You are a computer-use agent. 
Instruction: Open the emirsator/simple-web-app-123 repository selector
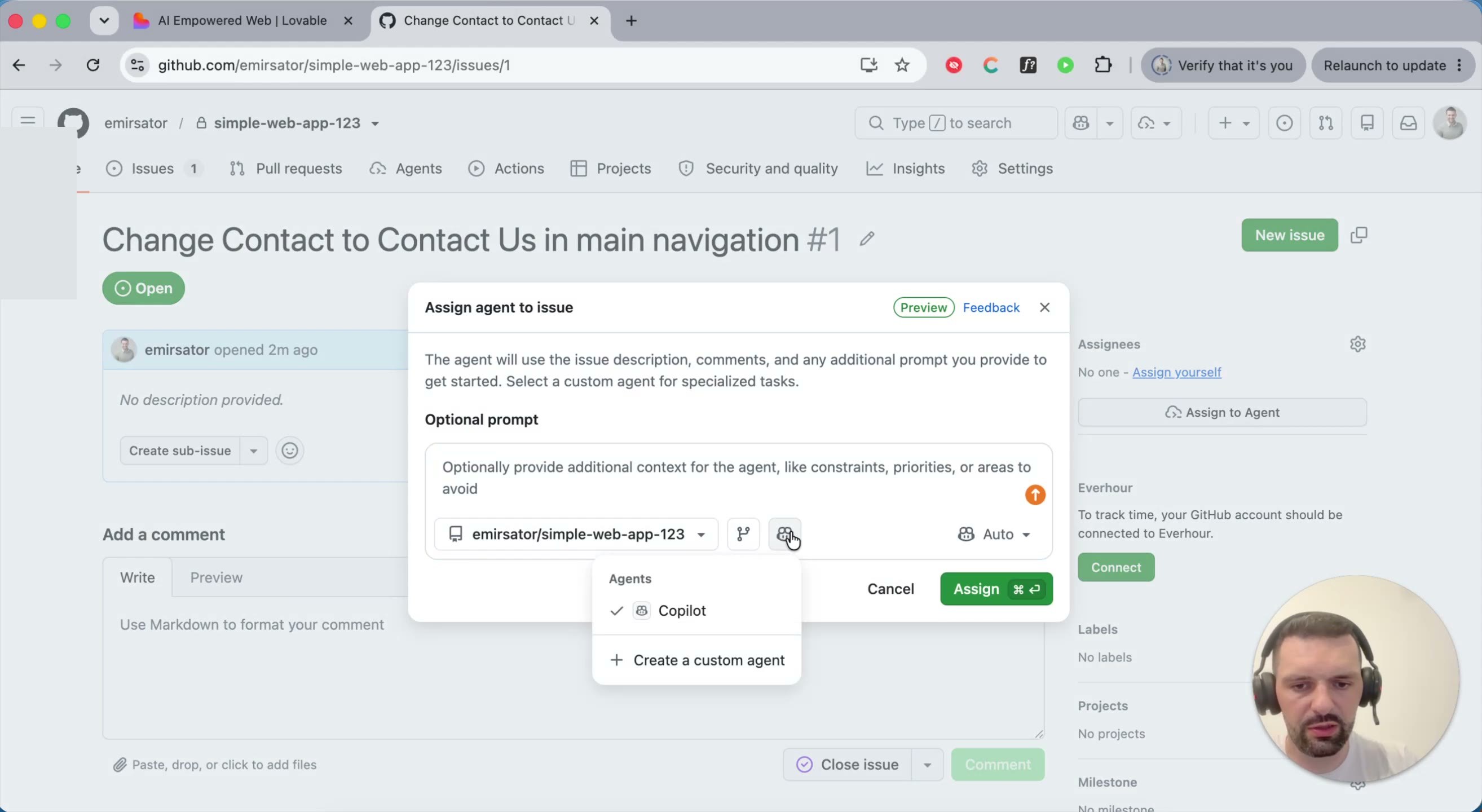(576, 534)
